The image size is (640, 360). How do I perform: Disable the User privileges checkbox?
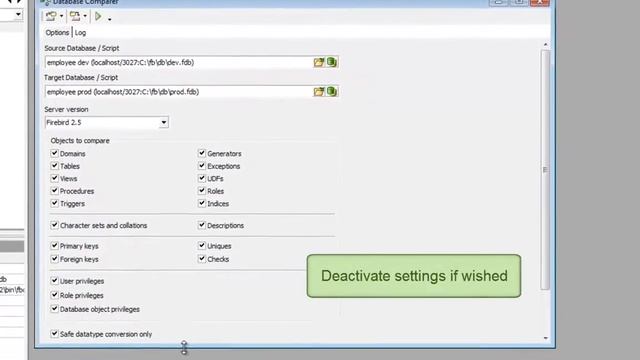point(54,281)
